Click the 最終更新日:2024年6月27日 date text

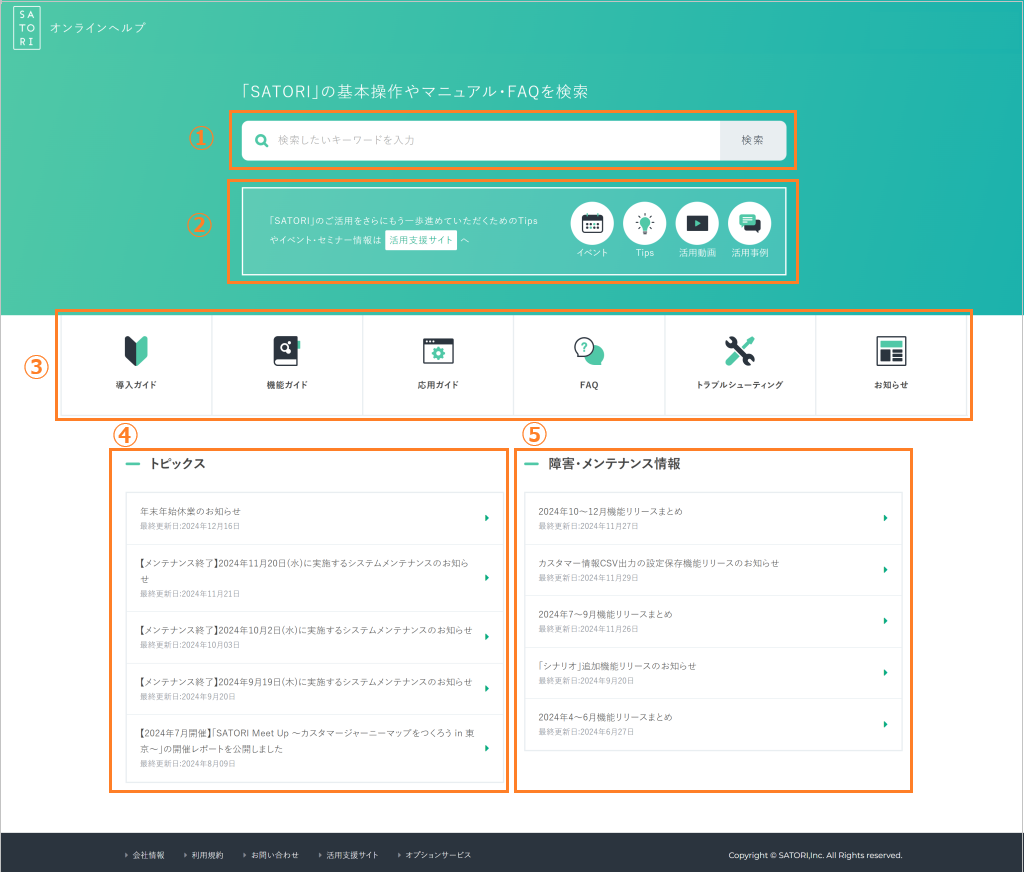(x=586, y=732)
